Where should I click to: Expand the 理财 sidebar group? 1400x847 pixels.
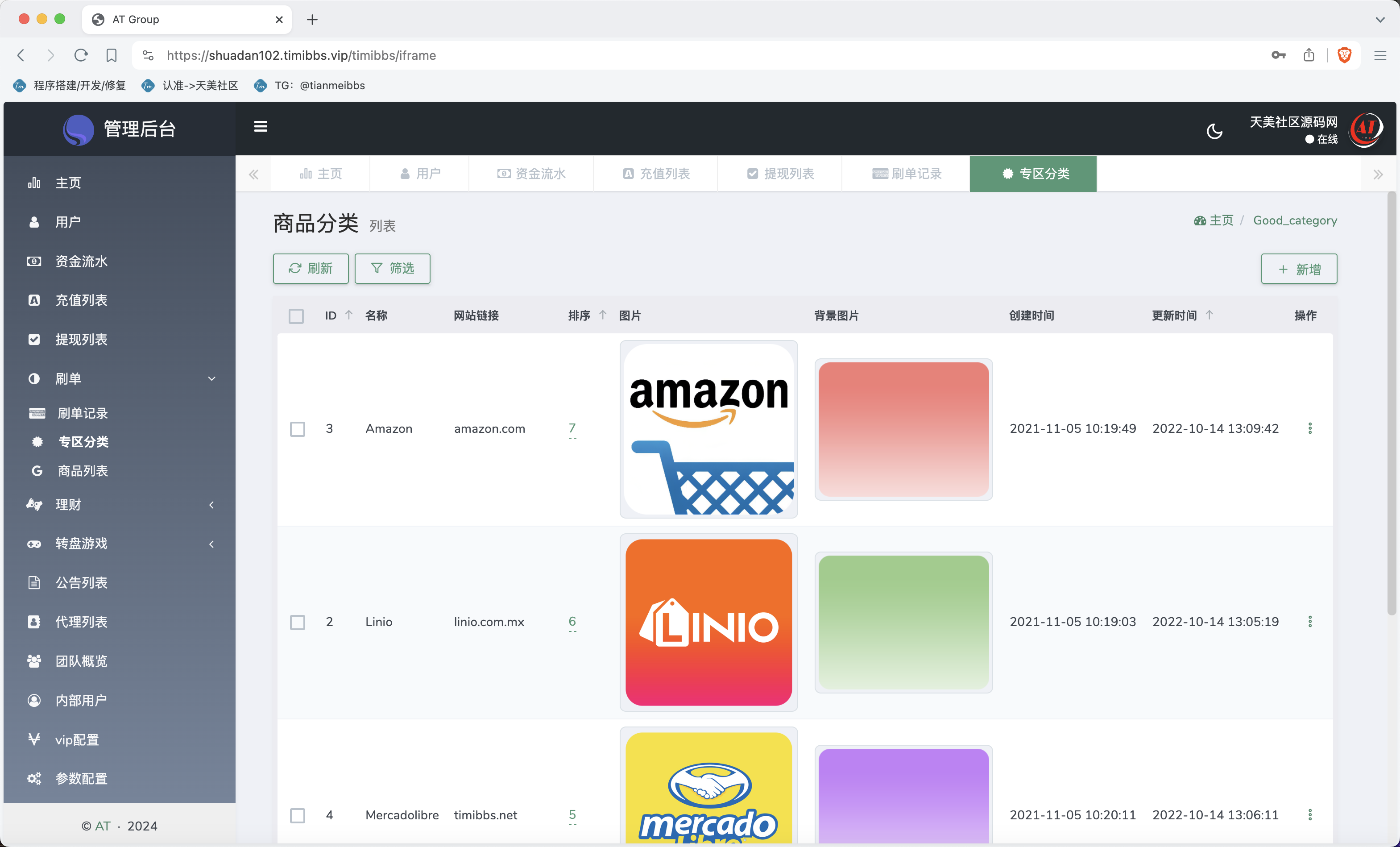point(119,504)
